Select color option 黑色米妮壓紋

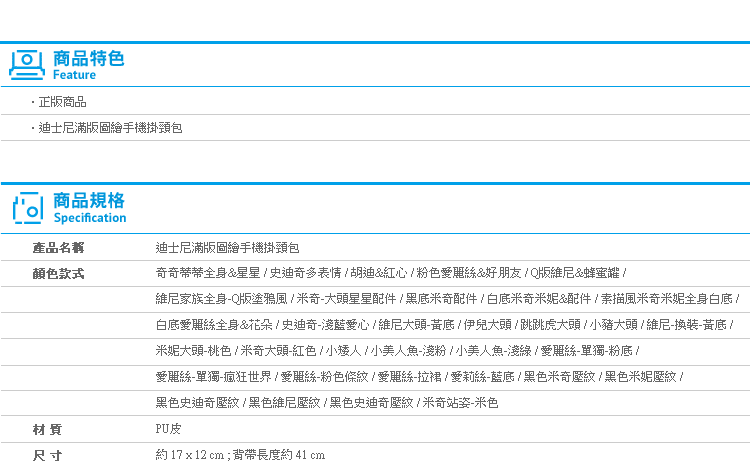pos(640,376)
